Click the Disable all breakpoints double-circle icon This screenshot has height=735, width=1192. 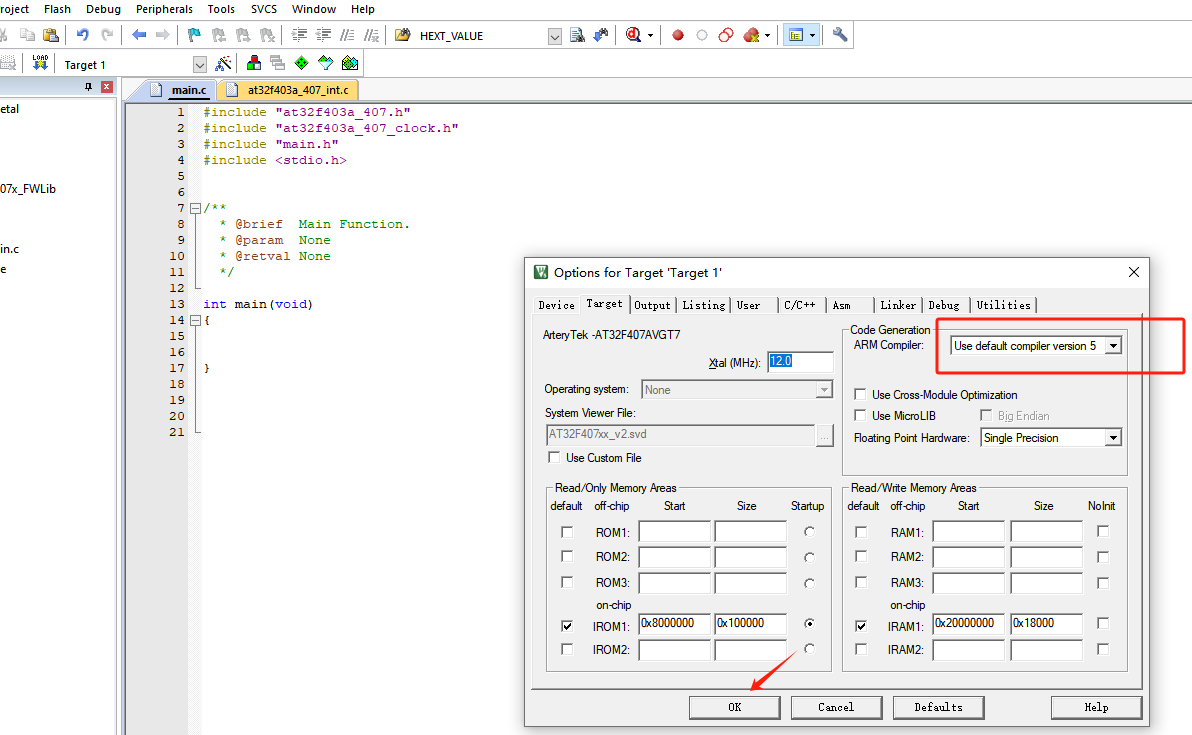tap(726, 35)
